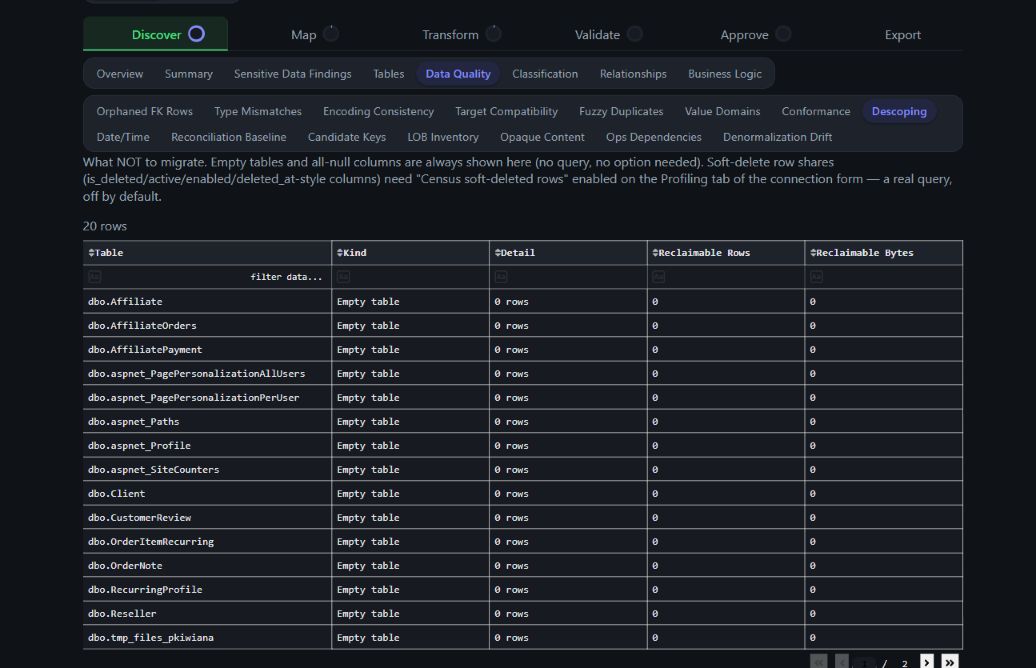Show the Type Mismatches check
This screenshot has height=668, width=1036.
pyautogui.click(x=258, y=112)
